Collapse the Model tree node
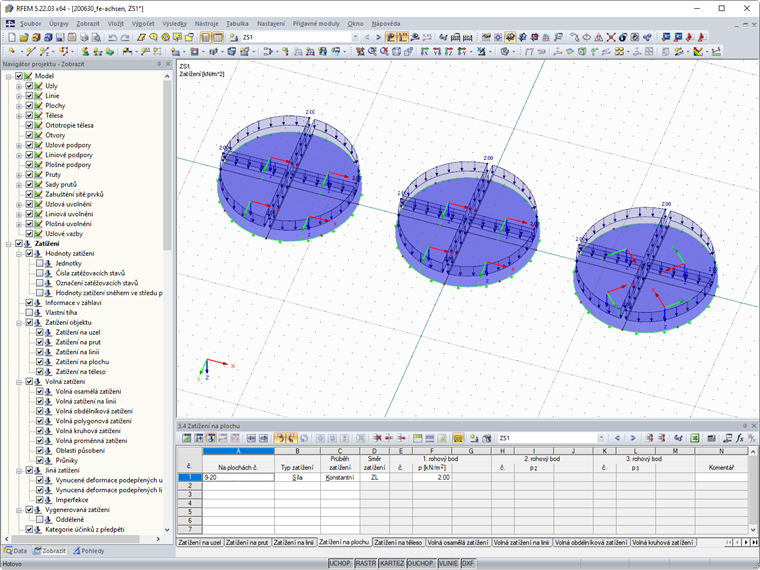 (x=9, y=76)
